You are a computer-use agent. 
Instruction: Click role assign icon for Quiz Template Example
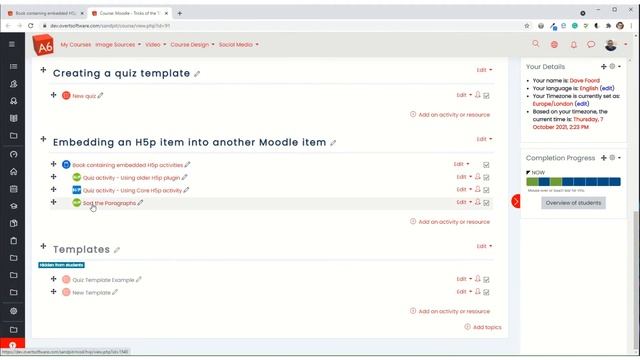click(478, 279)
